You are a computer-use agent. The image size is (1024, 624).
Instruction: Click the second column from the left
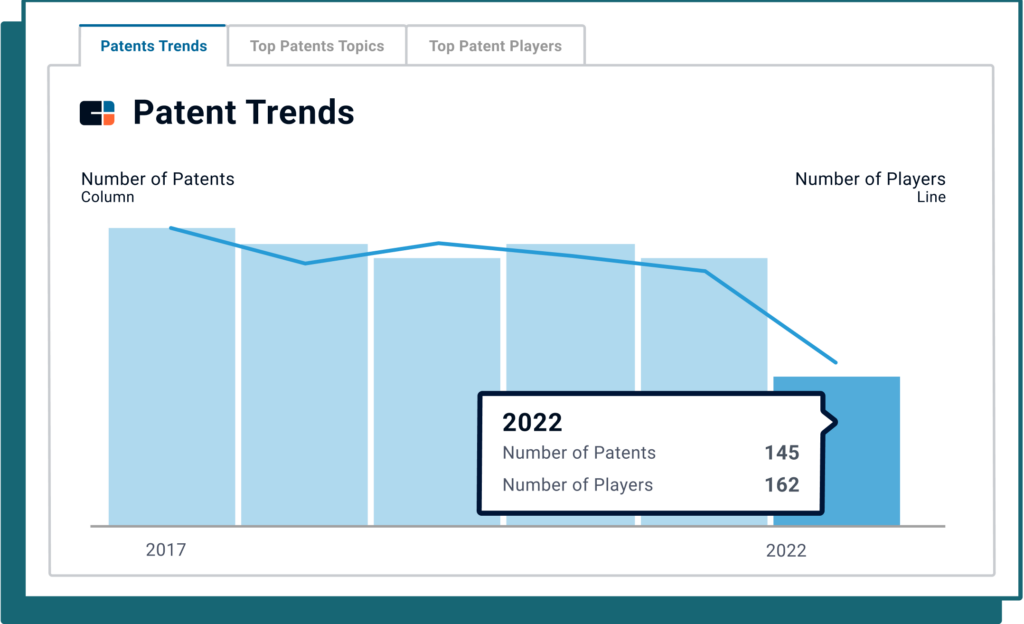(x=304, y=380)
